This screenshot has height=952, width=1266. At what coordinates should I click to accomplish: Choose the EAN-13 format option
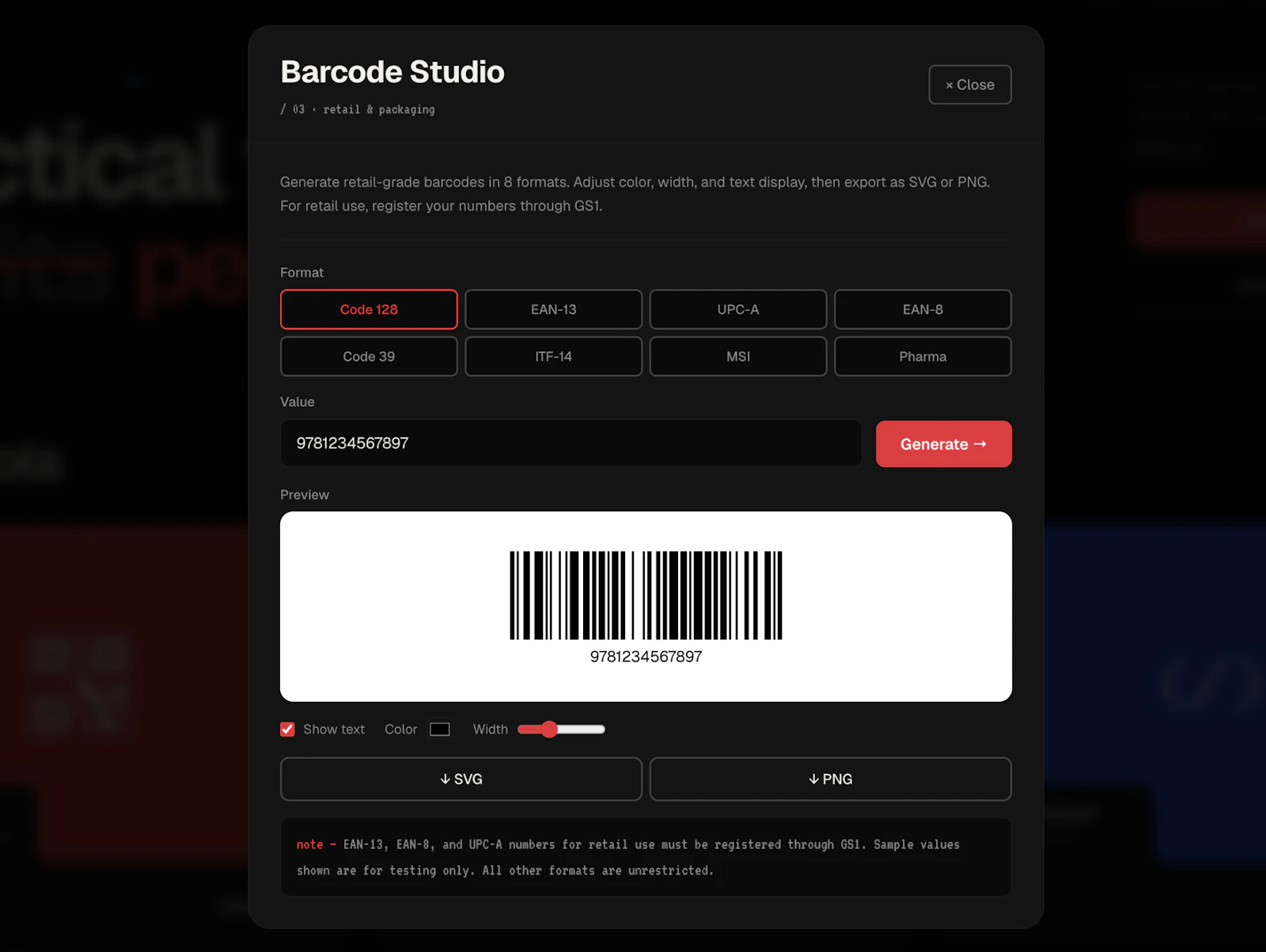[553, 309]
